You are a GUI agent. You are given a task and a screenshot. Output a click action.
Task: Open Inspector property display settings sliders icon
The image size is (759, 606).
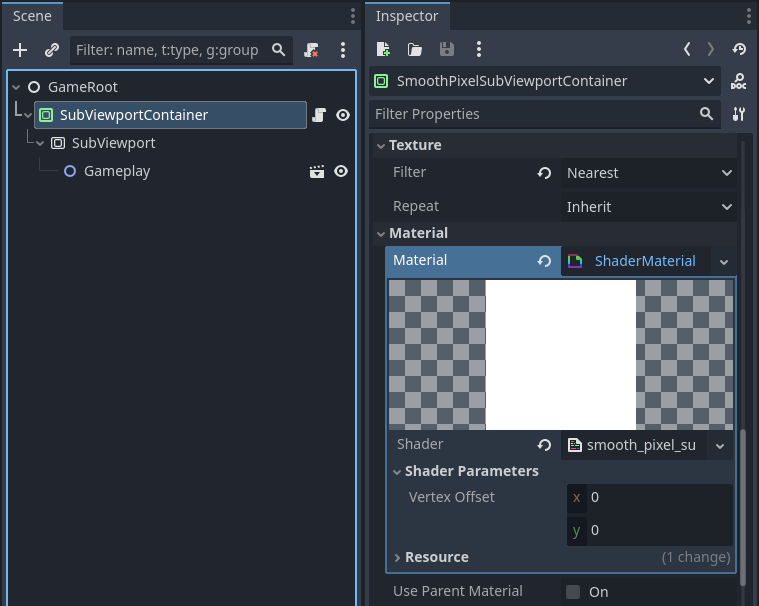pyautogui.click(x=739, y=114)
